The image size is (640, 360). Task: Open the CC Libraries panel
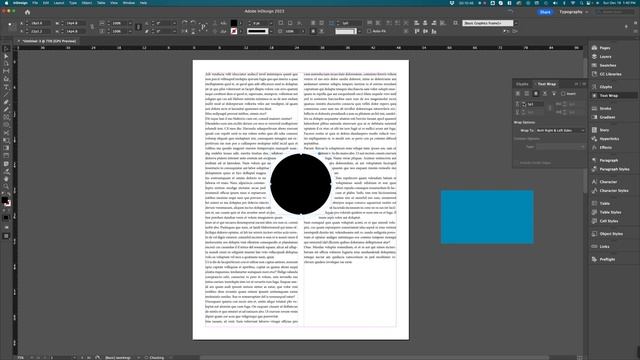click(610, 74)
